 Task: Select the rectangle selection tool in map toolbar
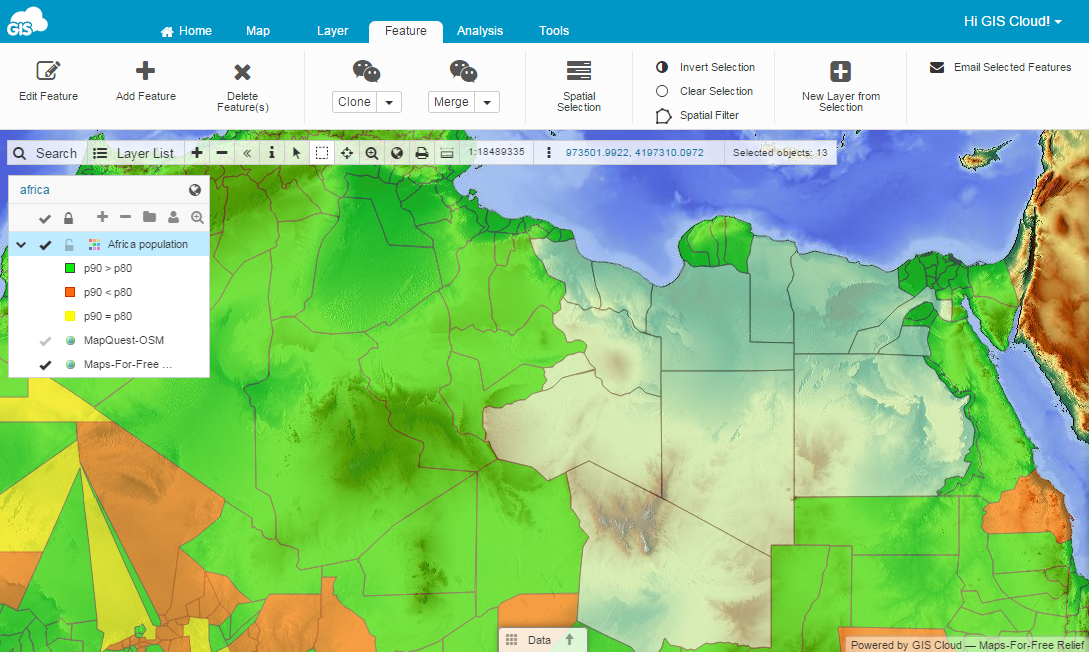pyautogui.click(x=321, y=153)
